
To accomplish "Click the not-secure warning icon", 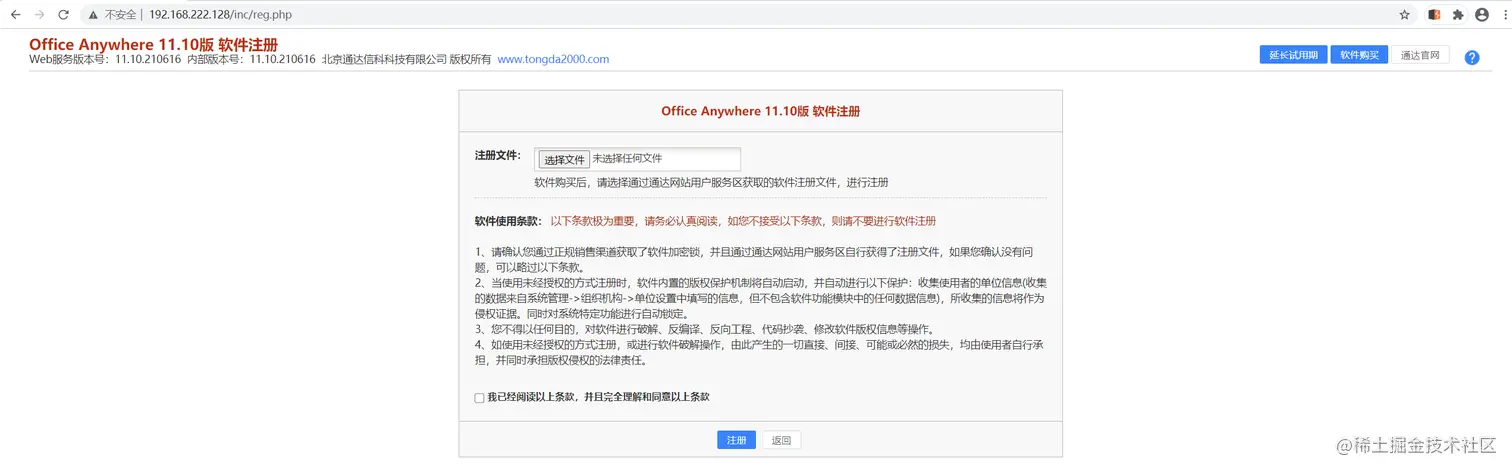I will 93,15.
